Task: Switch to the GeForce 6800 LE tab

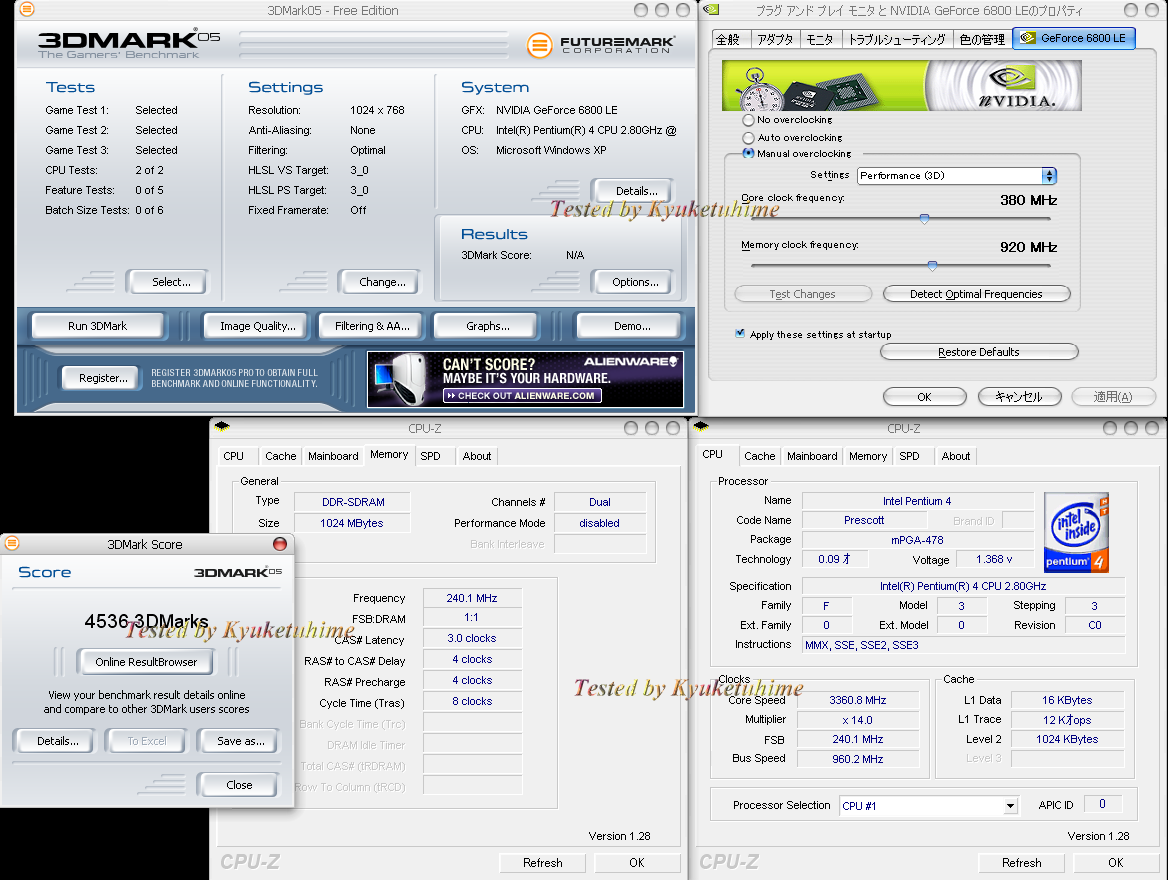Action: [1073, 38]
